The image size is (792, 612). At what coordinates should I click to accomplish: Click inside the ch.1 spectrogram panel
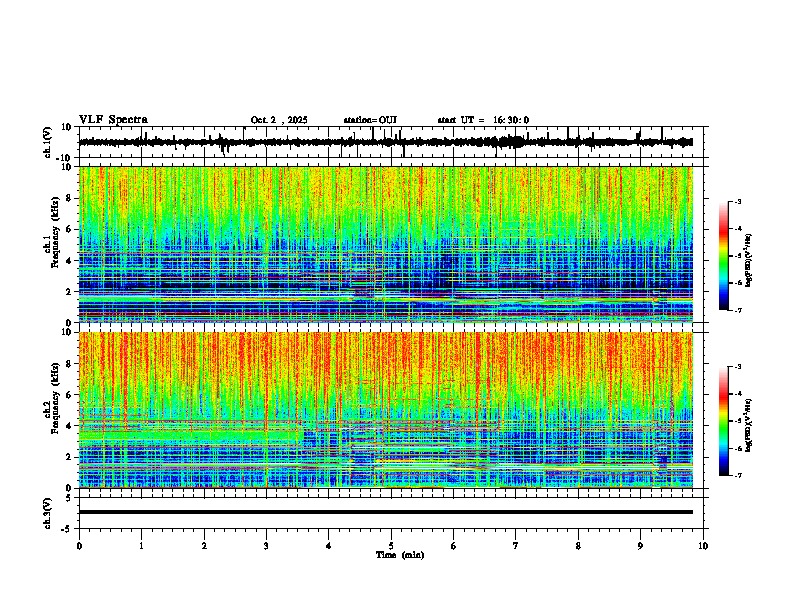(x=385, y=244)
